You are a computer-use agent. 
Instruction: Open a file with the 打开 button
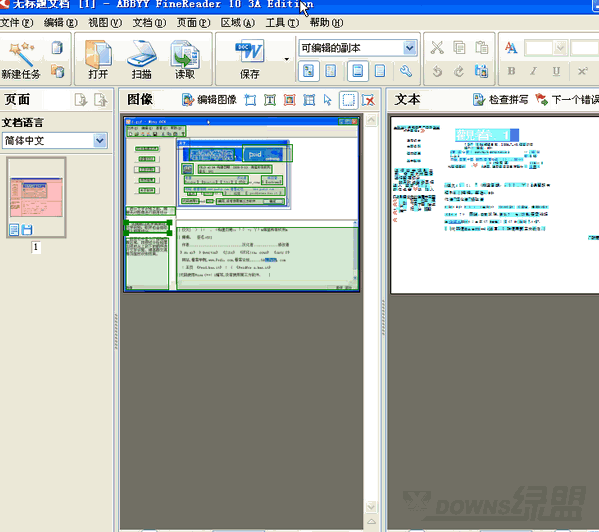point(98,60)
